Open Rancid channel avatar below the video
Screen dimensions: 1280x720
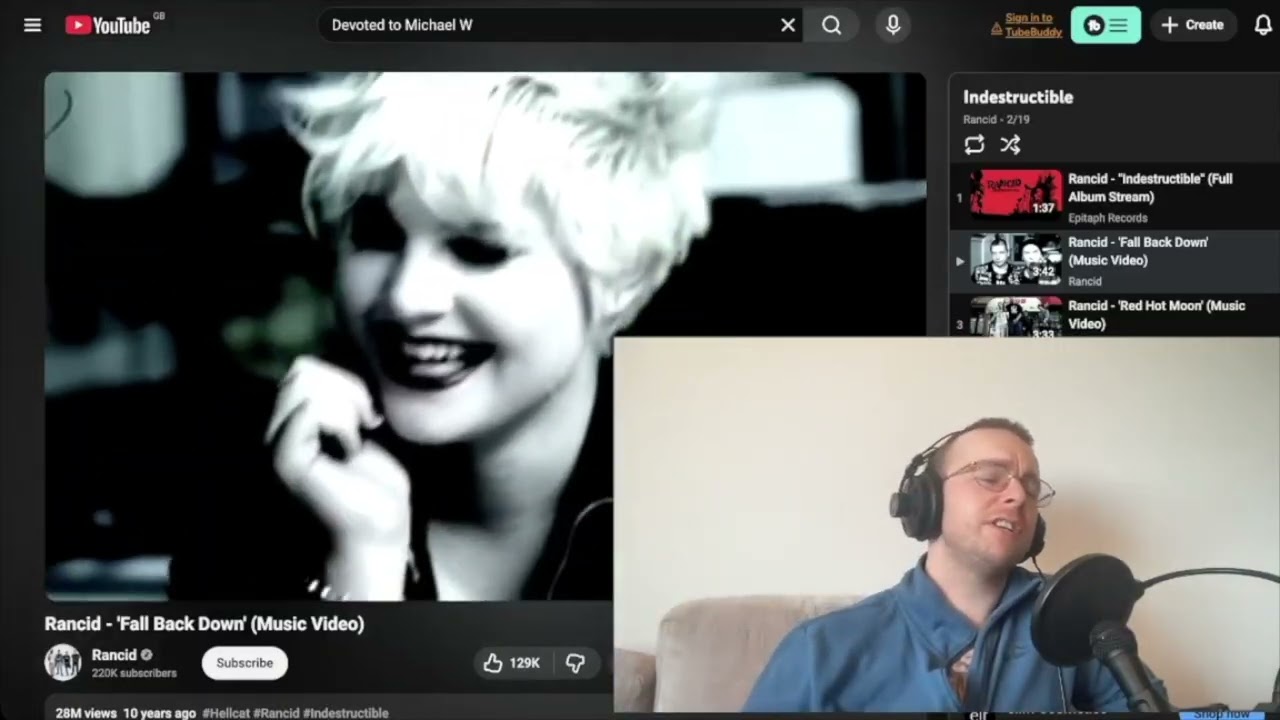63,663
